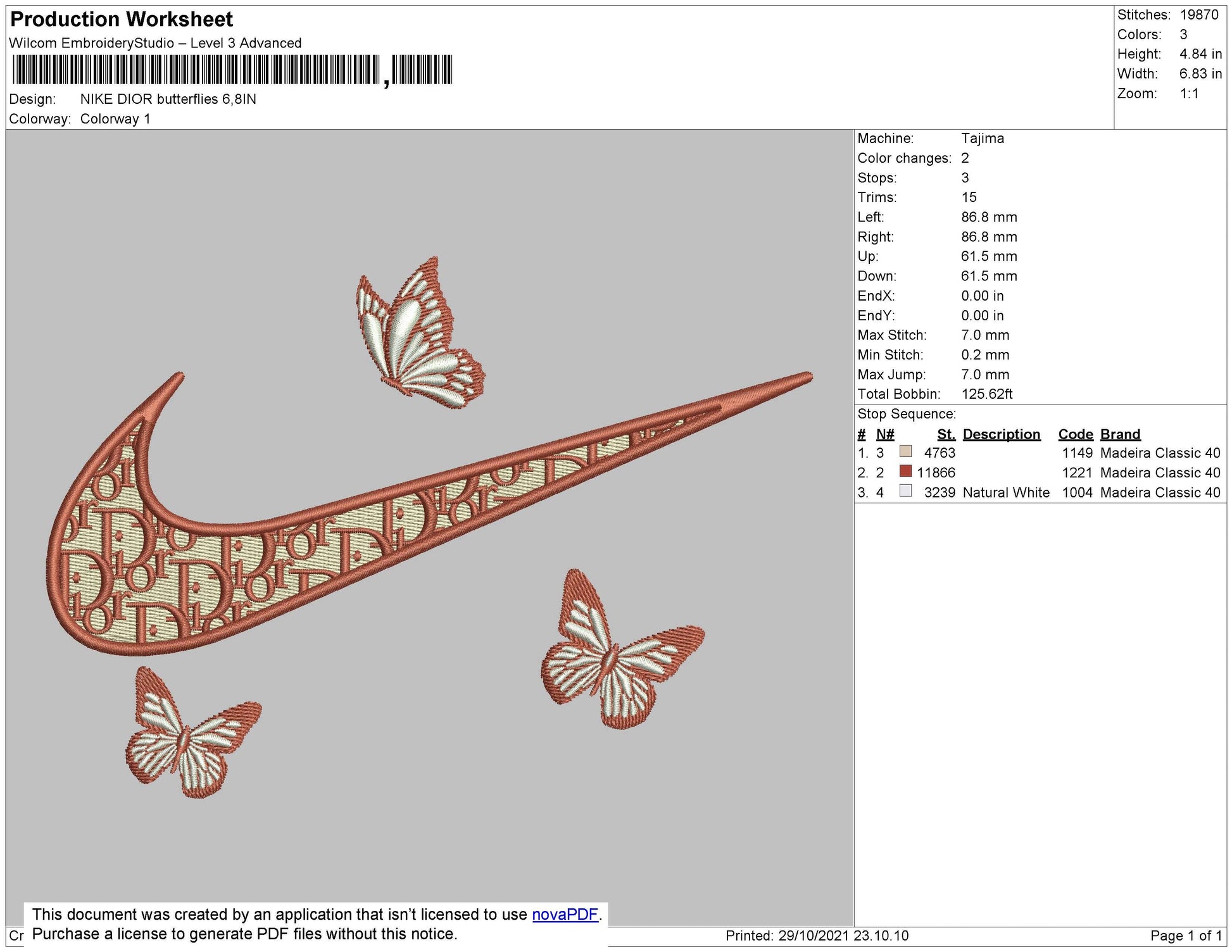Click the barcode under the studio title
This screenshot has height=952, width=1232.
(231, 70)
